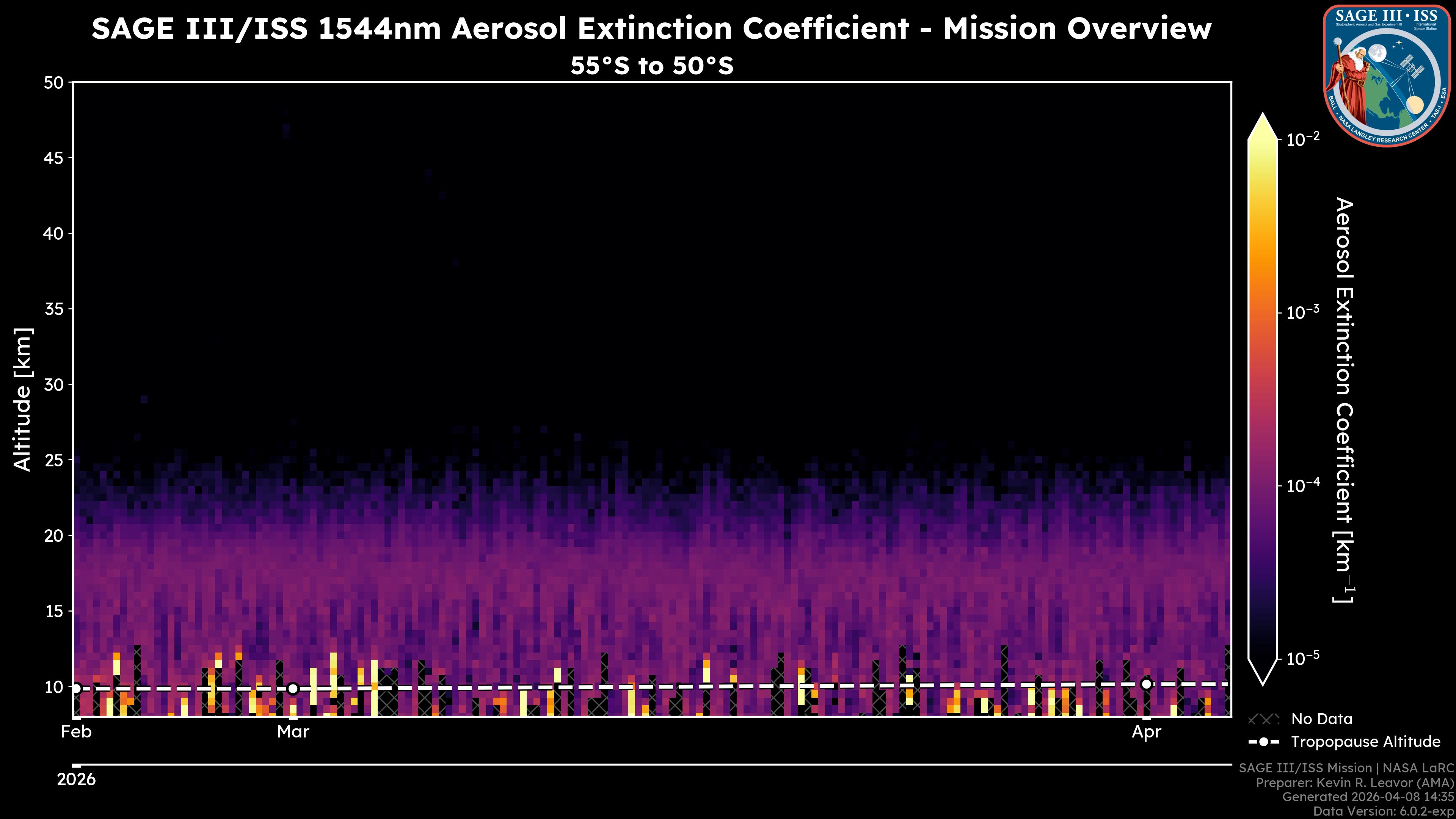The width and height of the screenshot is (1456, 819).
Task: Click the 2026 year label
Action: coord(76,780)
